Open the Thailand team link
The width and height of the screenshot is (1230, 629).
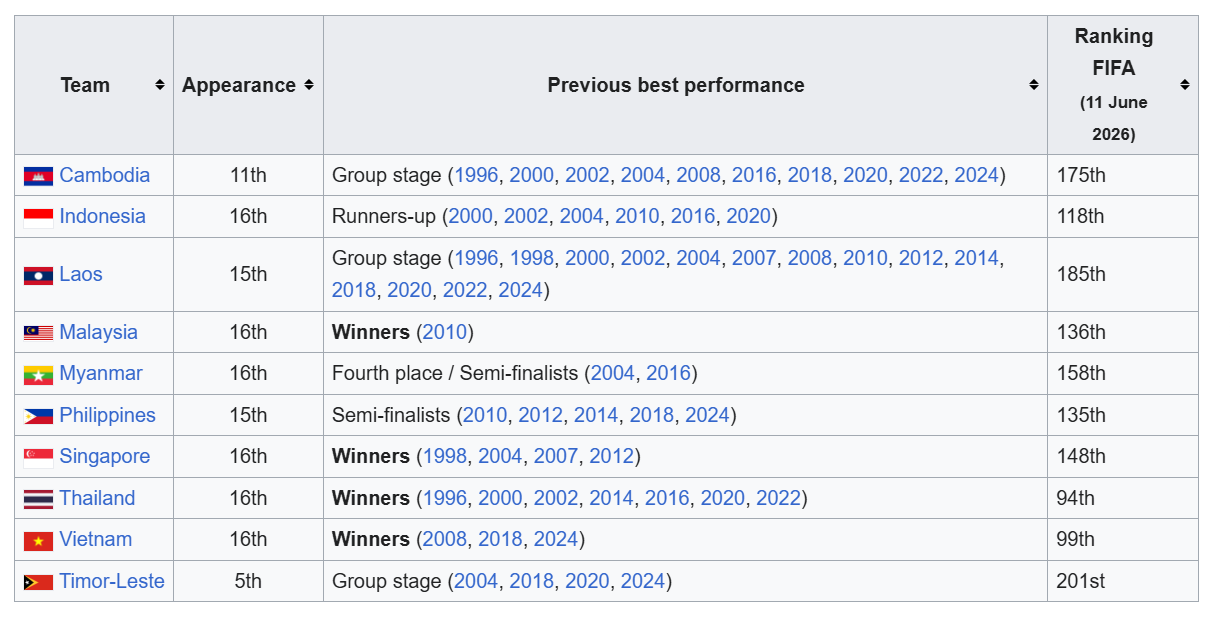[x=97, y=498]
